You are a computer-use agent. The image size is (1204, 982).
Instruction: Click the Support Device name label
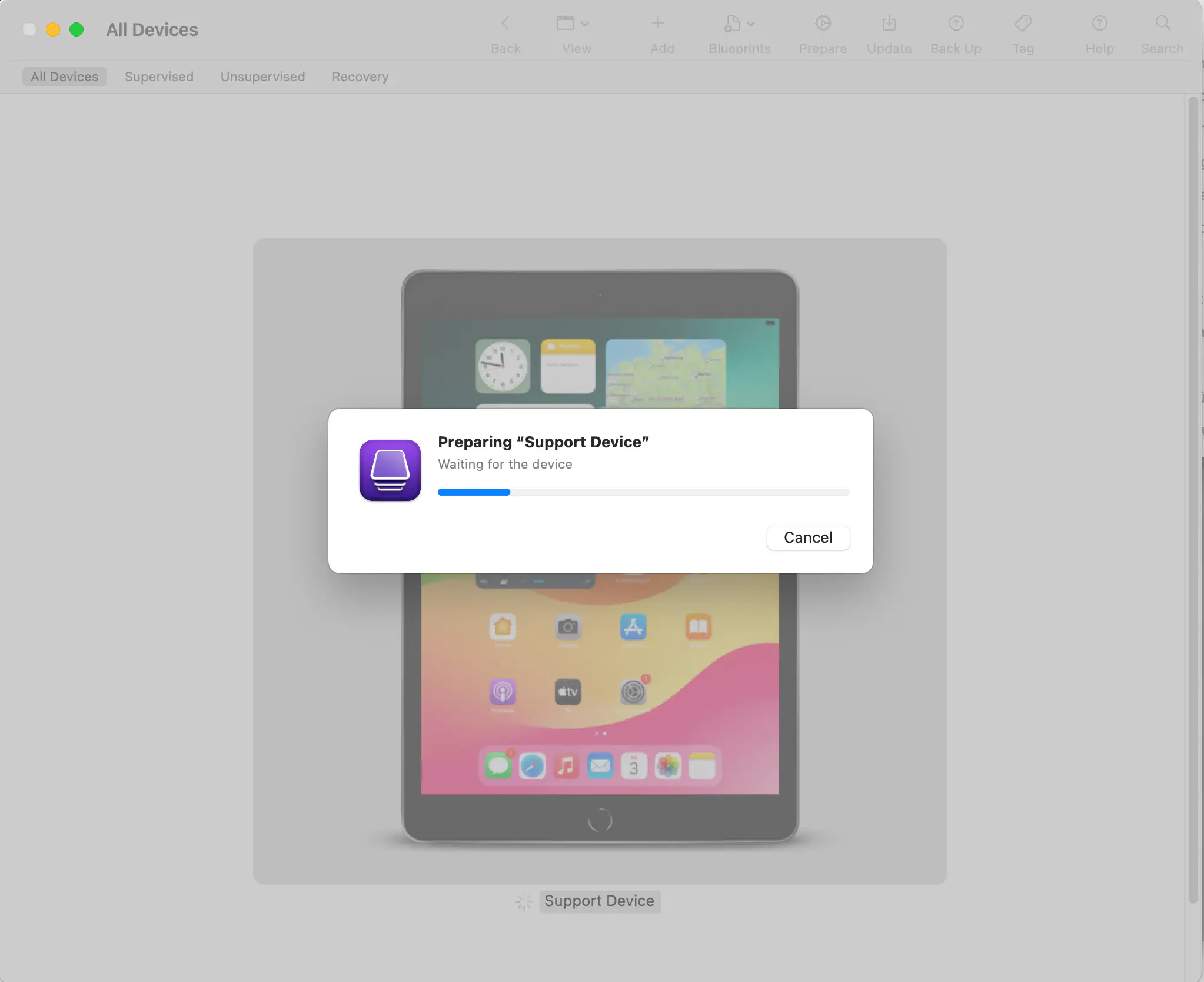tap(598, 901)
